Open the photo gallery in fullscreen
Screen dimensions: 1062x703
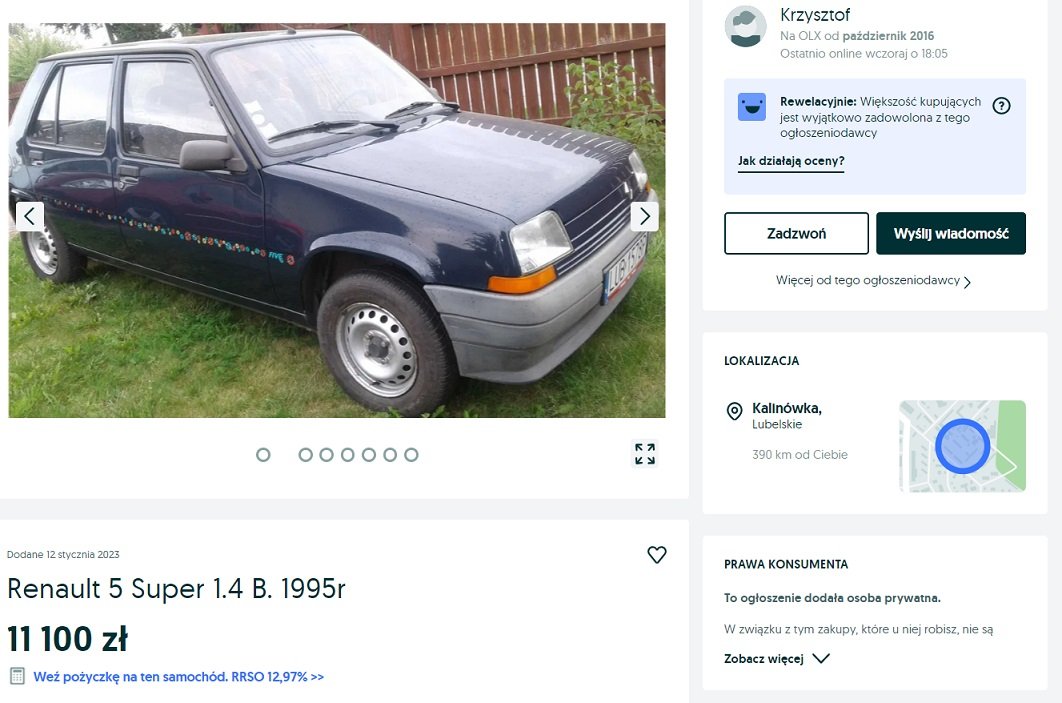click(x=645, y=454)
